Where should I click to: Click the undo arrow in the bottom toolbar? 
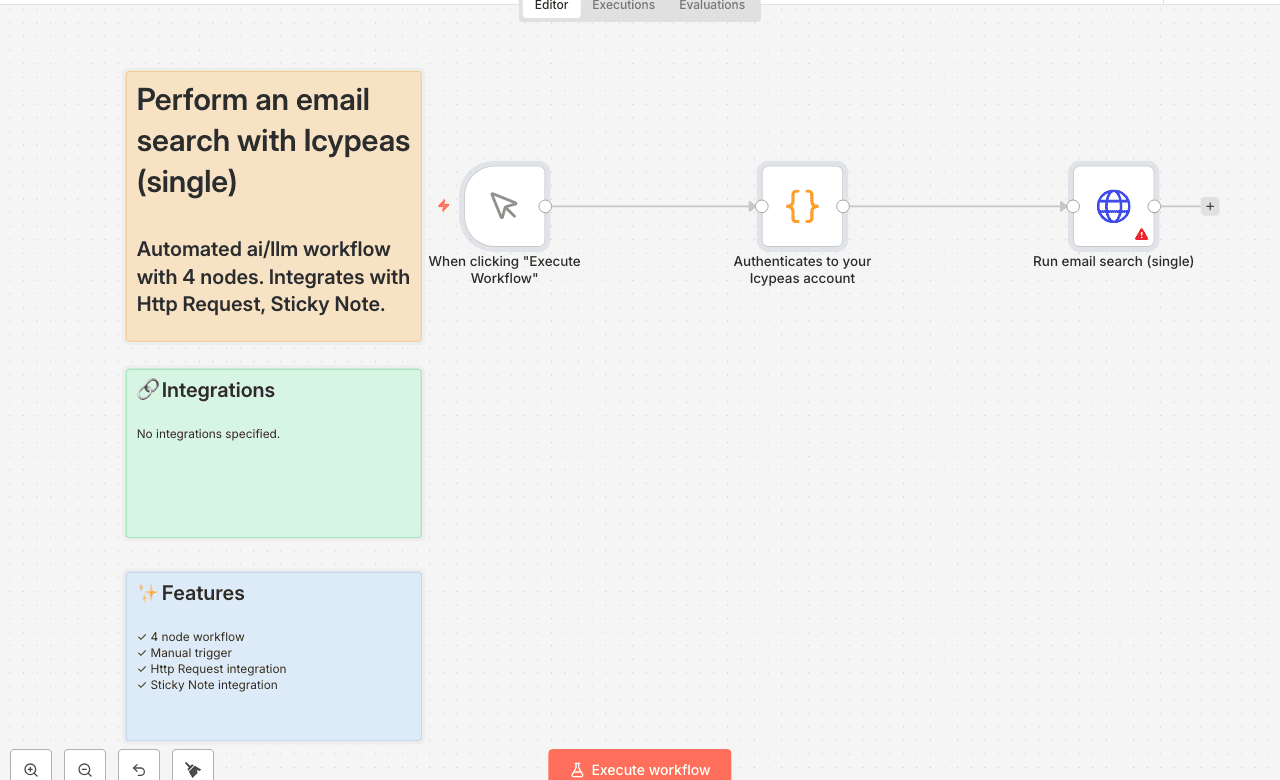138,768
